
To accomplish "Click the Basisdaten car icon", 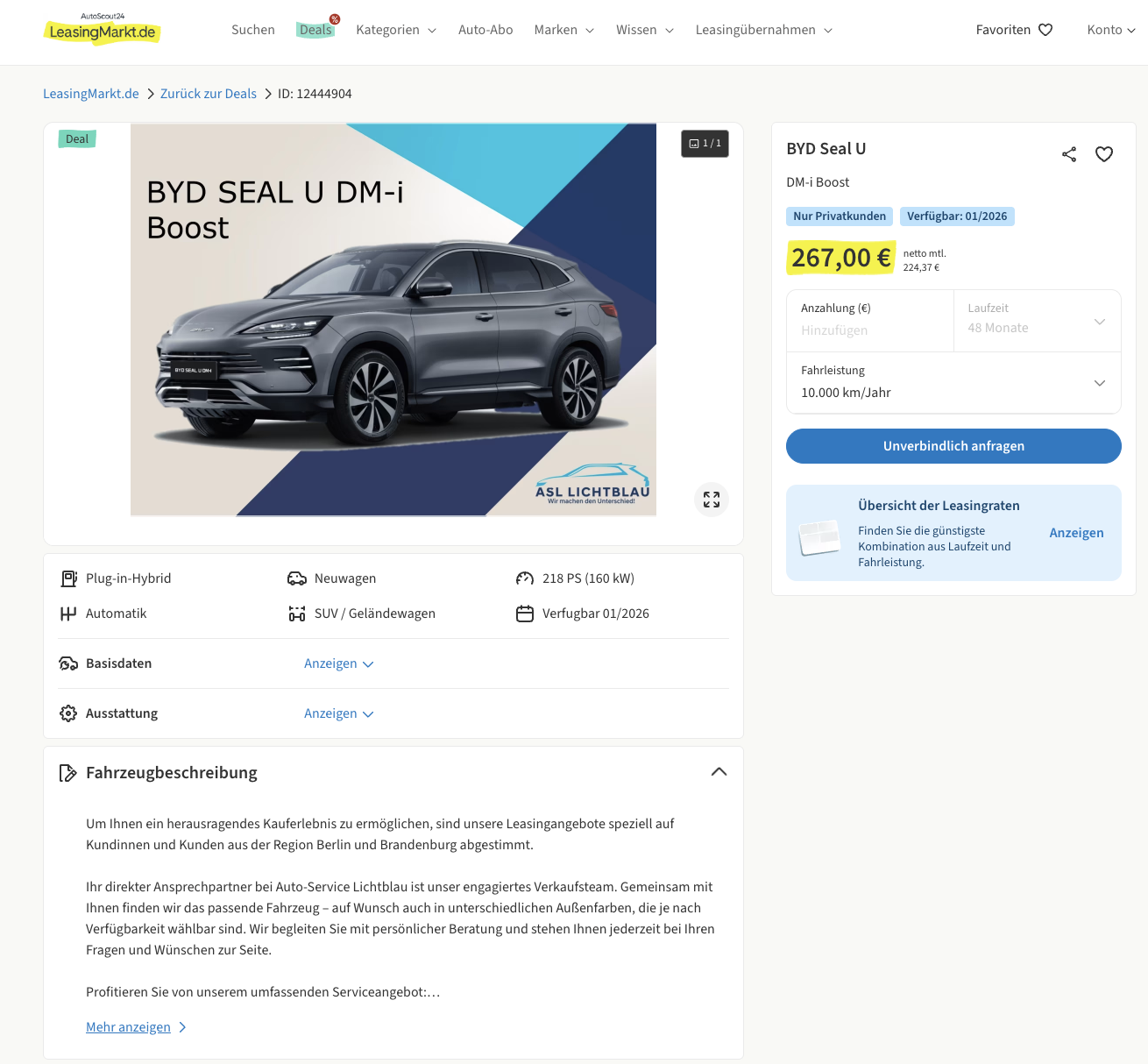I will 68,663.
